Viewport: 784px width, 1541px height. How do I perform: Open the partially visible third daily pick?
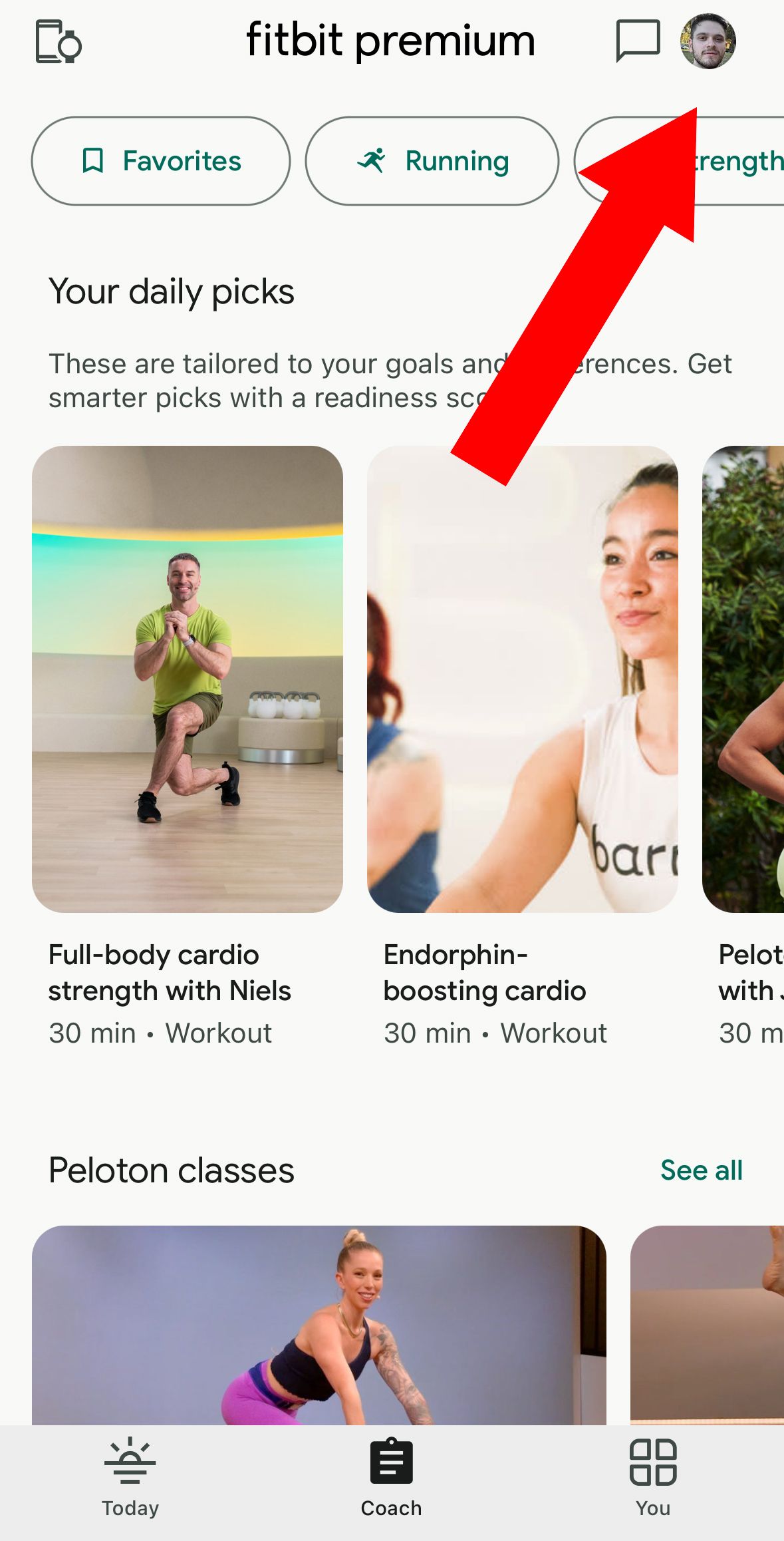click(x=743, y=679)
